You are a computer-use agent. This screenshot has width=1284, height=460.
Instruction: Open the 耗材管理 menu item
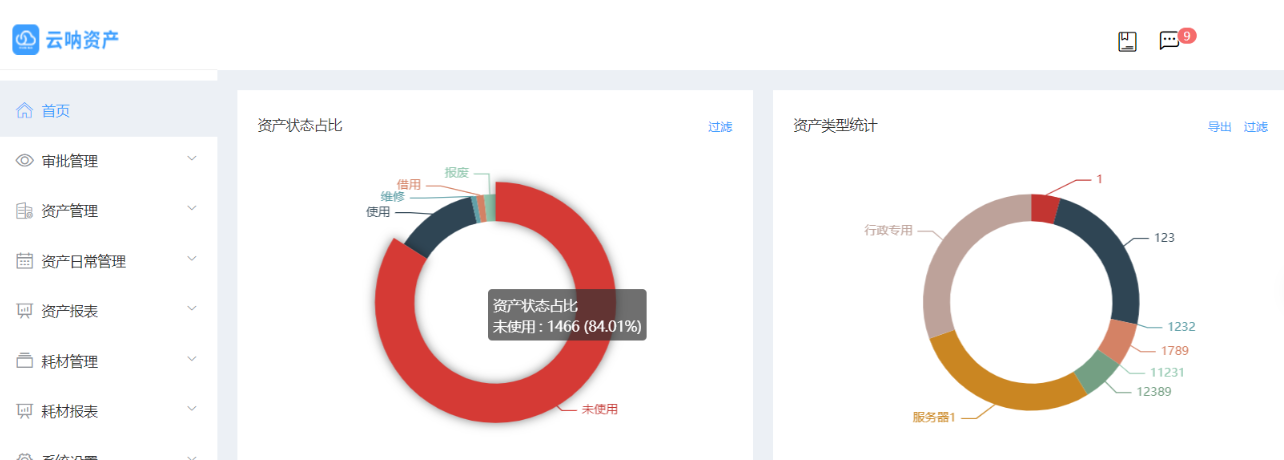pyautogui.click(x=70, y=361)
